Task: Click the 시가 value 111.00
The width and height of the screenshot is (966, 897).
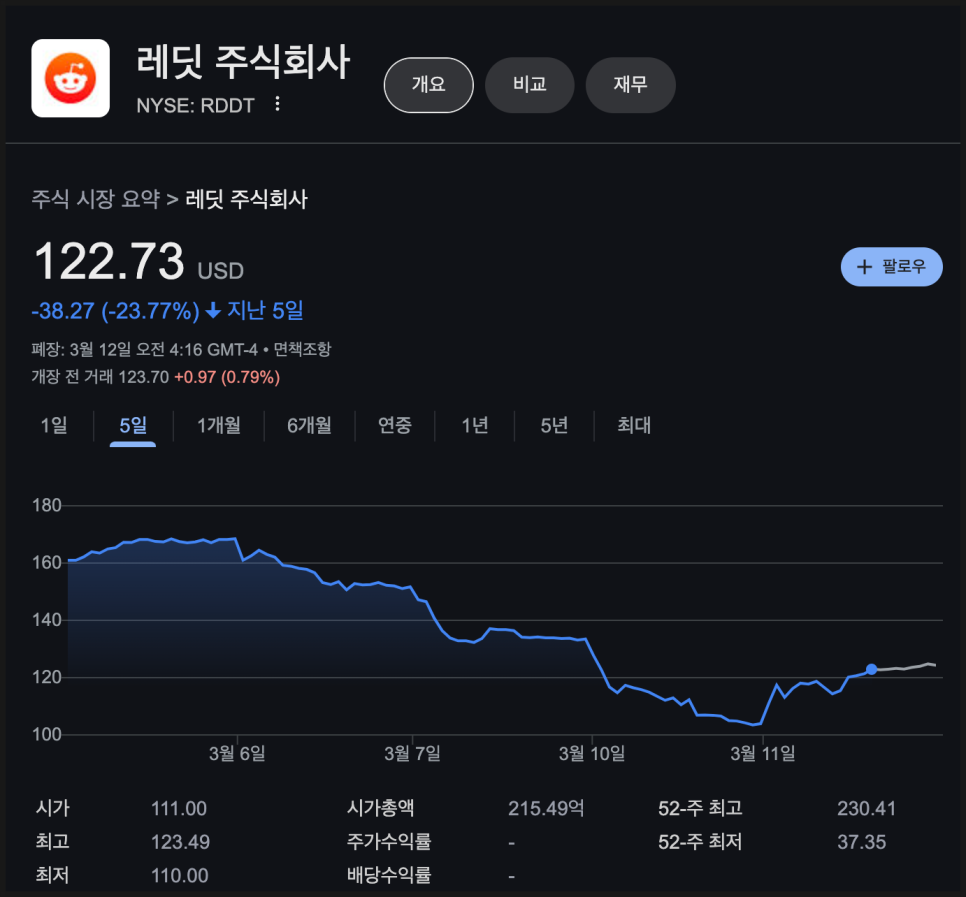Action: [x=179, y=808]
